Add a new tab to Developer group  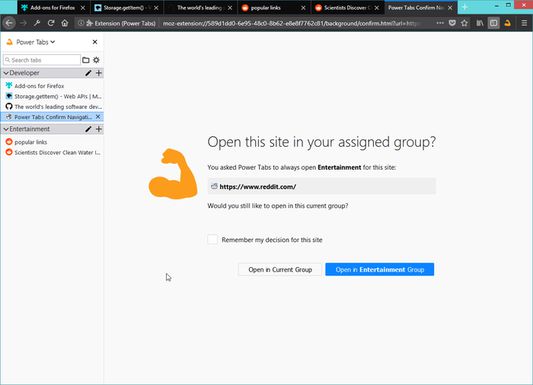(x=99, y=73)
